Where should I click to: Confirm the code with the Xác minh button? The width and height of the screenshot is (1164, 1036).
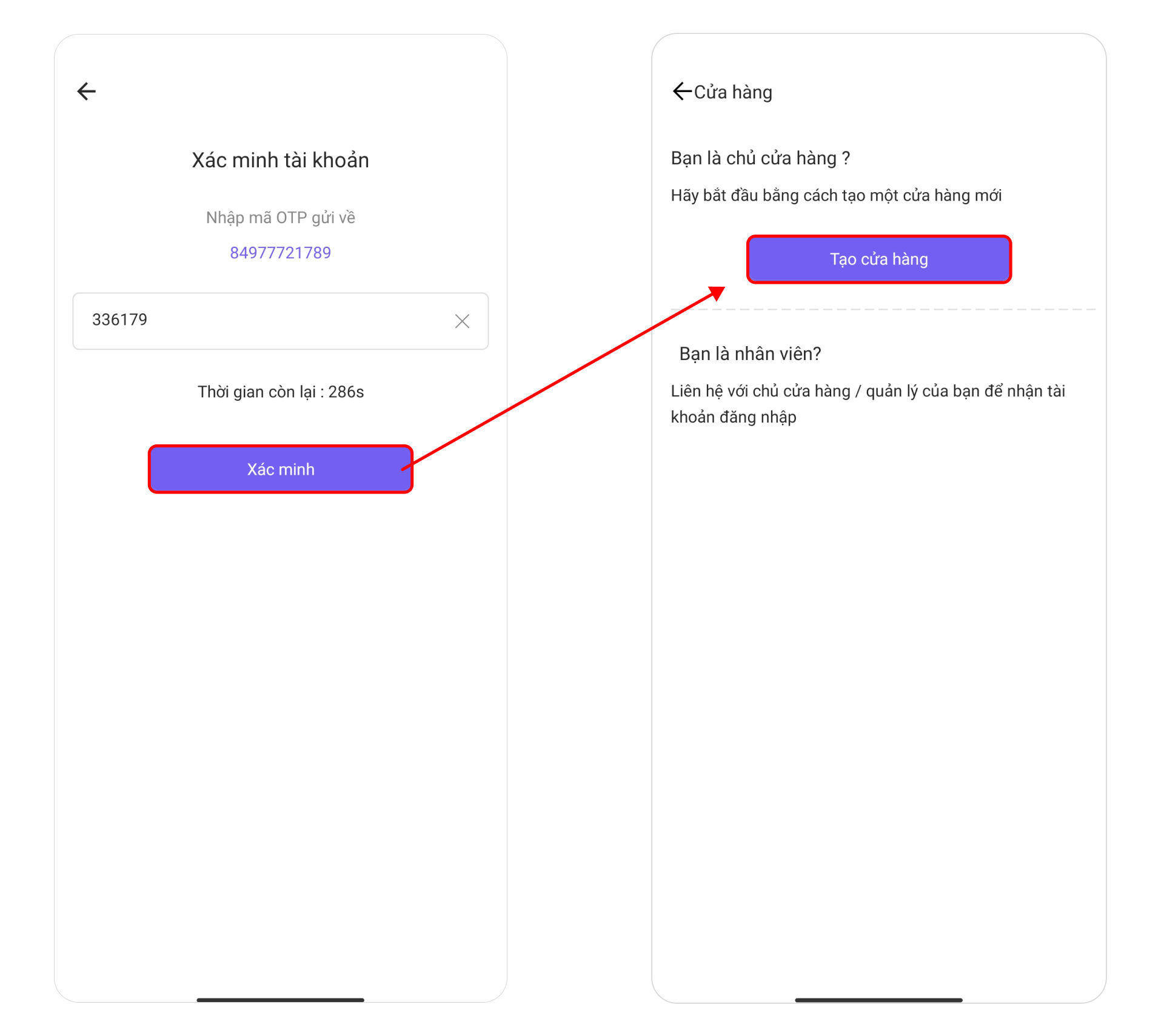(x=281, y=469)
